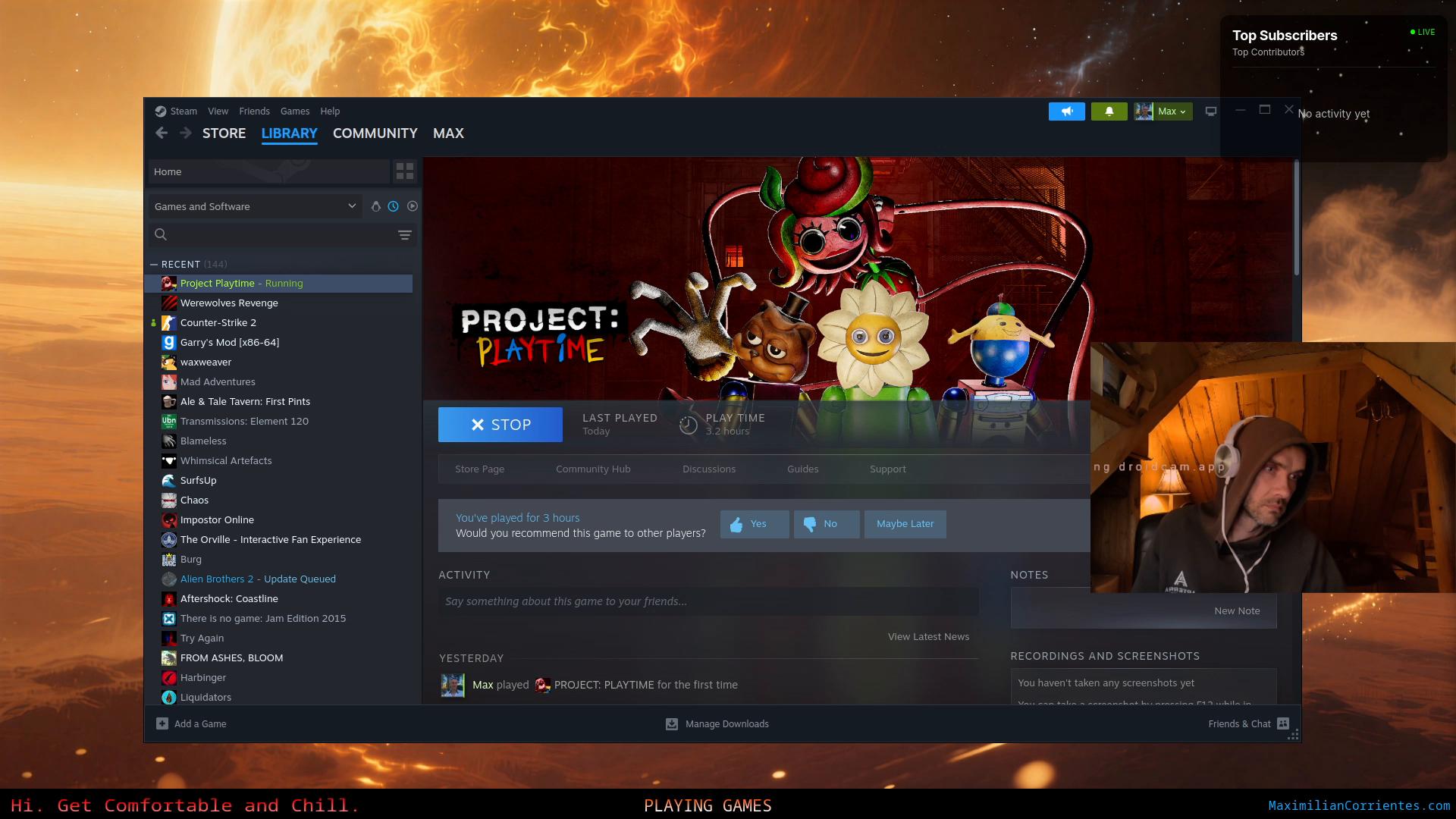Click View Latest News
The width and height of the screenshot is (1456, 819).
pyautogui.click(x=928, y=637)
